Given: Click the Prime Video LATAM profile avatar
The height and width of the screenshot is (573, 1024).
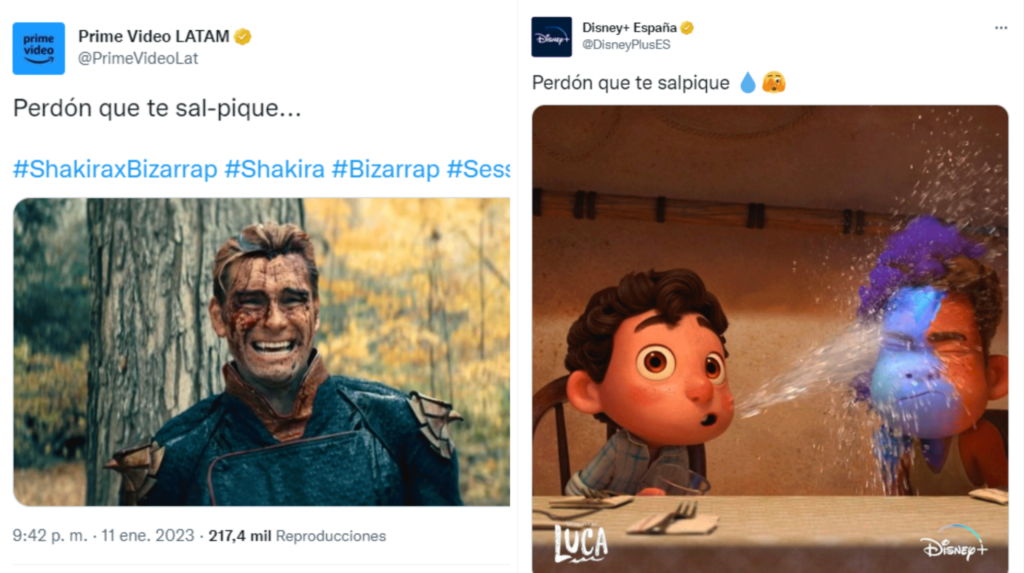Looking at the screenshot, I should pos(39,48).
